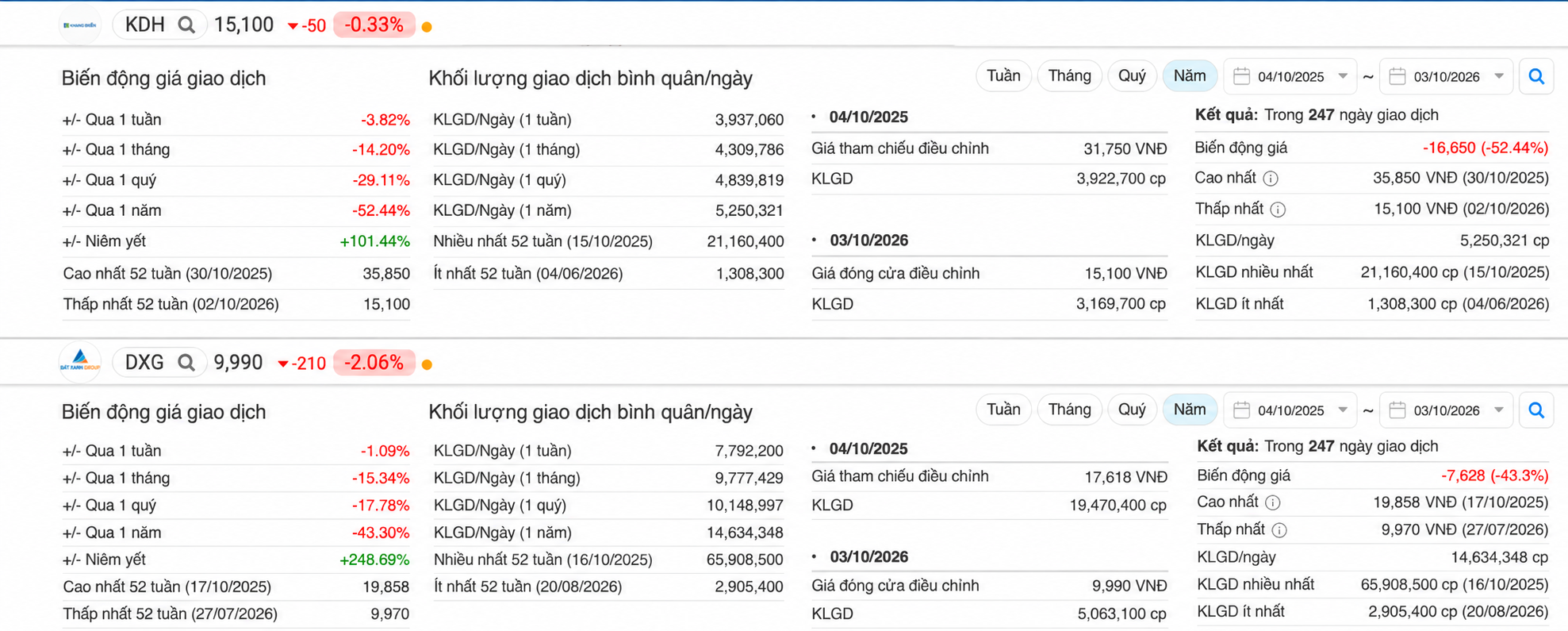
Task: Click the info icon beside KDH Thấp nhất
Action: pos(1278,210)
